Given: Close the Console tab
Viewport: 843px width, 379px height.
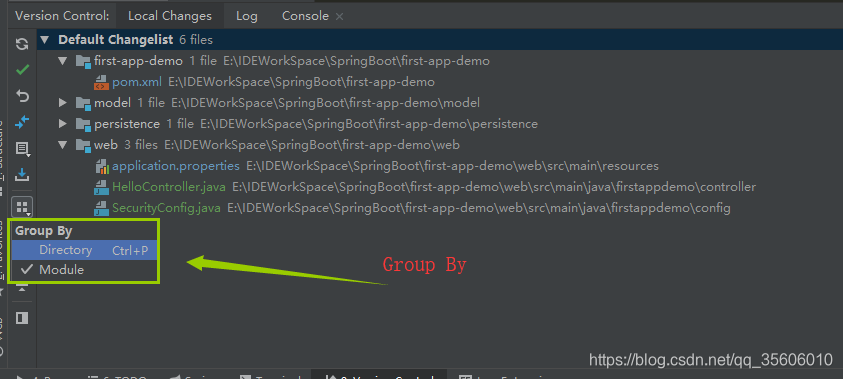Looking at the screenshot, I should (339, 17).
